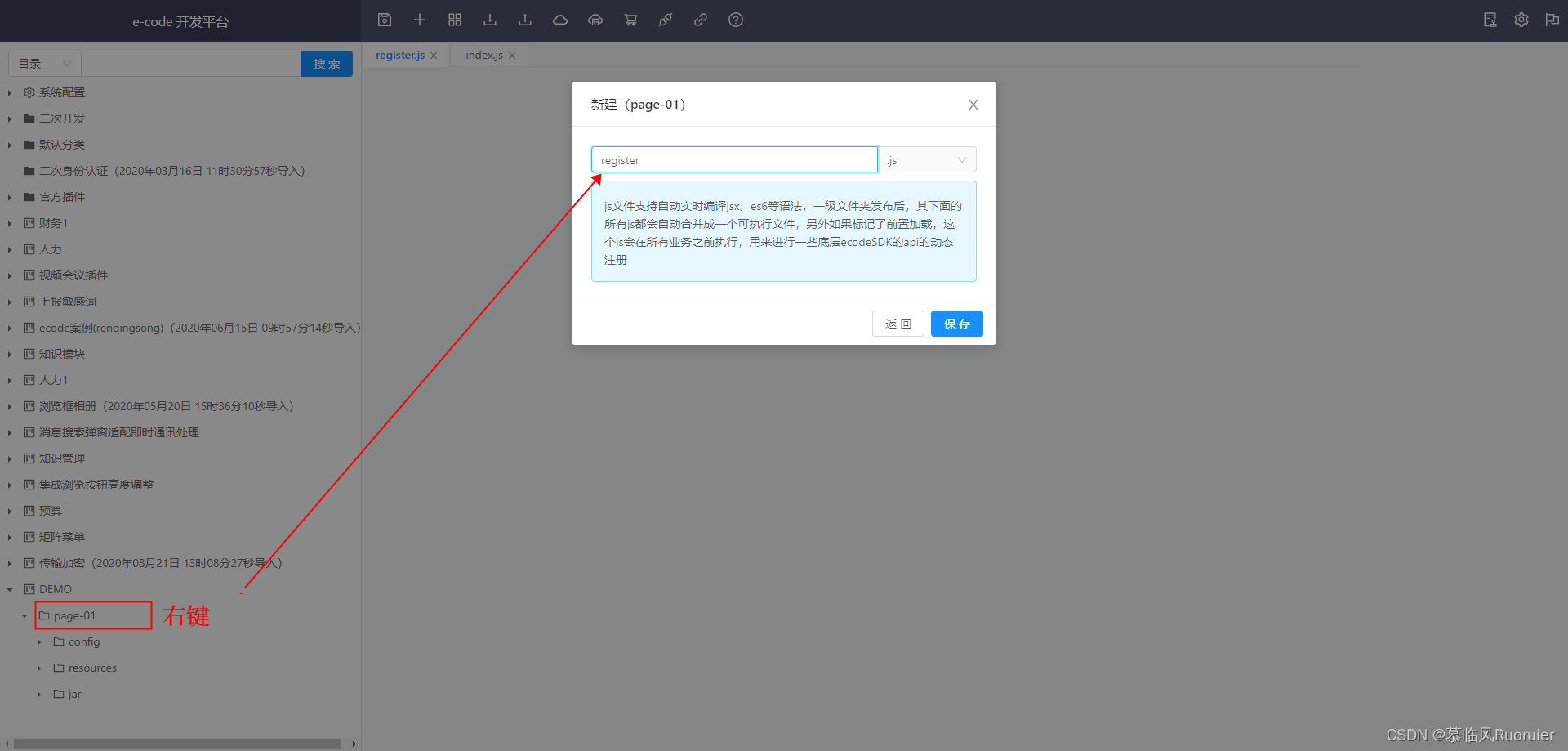The height and width of the screenshot is (751, 1568).
Task: Open the shopping cart icon
Action: [x=630, y=20]
